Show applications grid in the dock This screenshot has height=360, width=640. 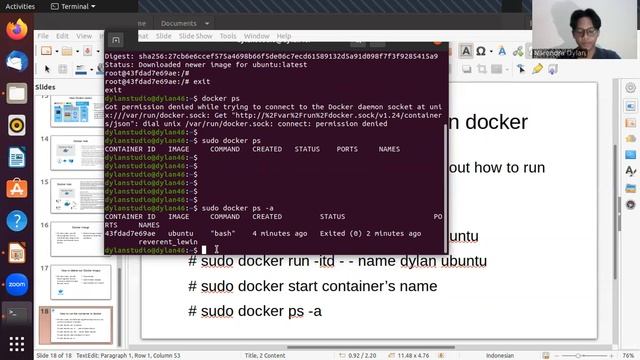pos(17,344)
